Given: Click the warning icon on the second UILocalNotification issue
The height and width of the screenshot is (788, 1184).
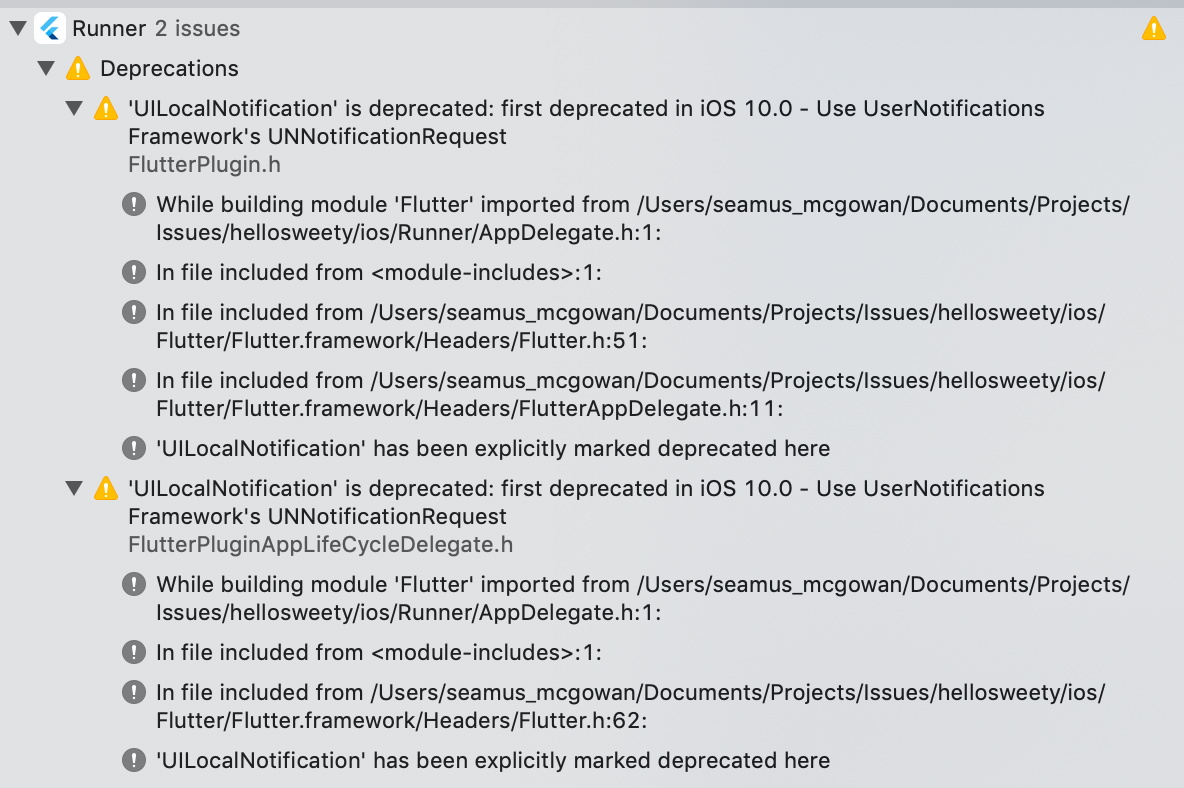Looking at the screenshot, I should tap(106, 488).
